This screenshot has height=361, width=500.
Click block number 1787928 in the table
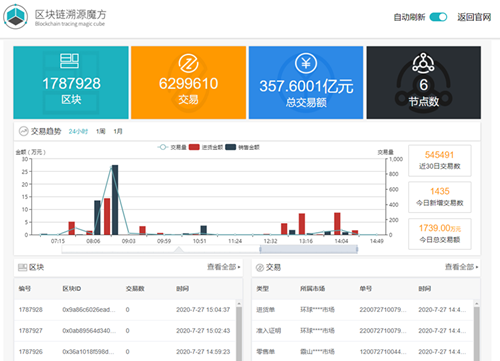pyautogui.click(x=31, y=310)
